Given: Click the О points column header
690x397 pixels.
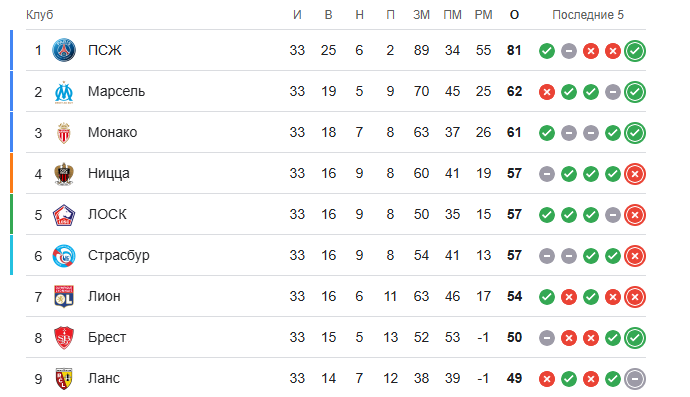Looking at the screenshot, I should coord(514,15).
